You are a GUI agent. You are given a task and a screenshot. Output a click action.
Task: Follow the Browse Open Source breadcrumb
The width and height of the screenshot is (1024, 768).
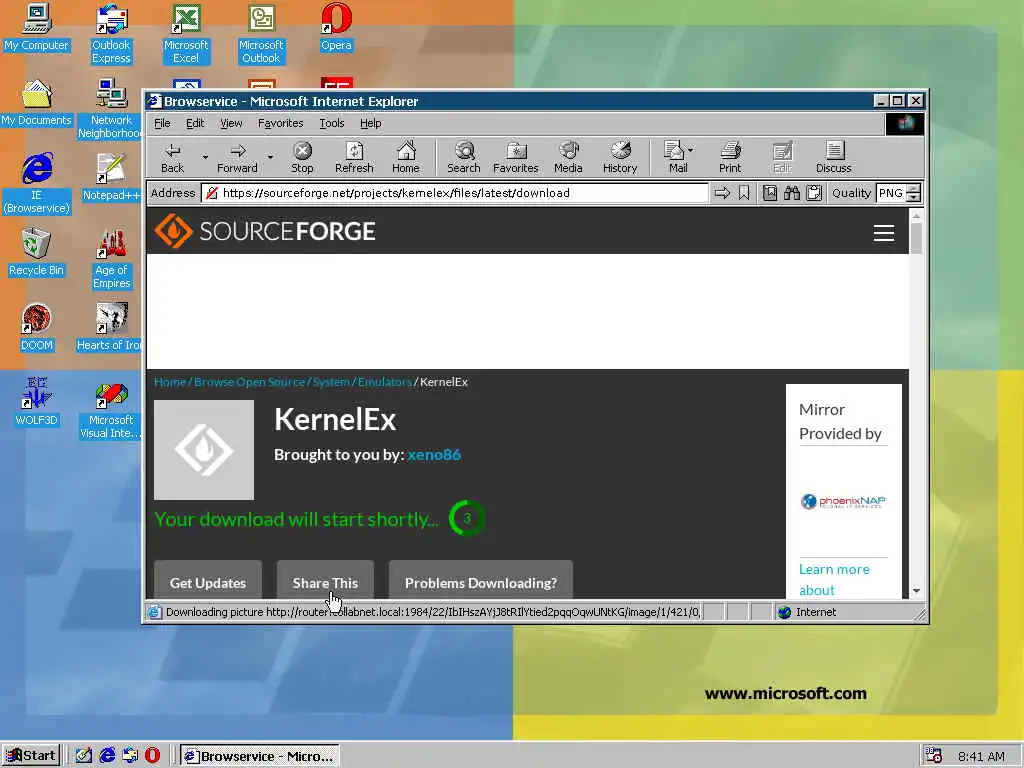click(249, 382)
